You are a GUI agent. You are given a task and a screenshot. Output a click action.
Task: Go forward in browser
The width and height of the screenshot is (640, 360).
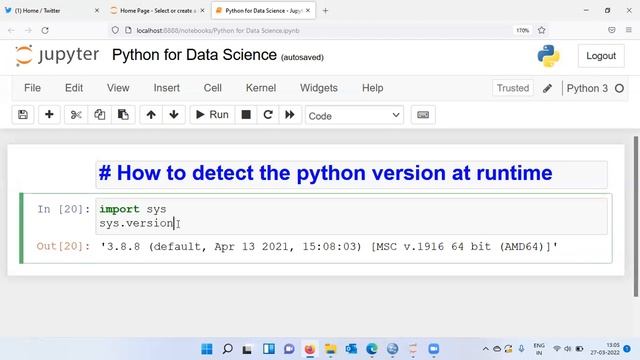28,30
